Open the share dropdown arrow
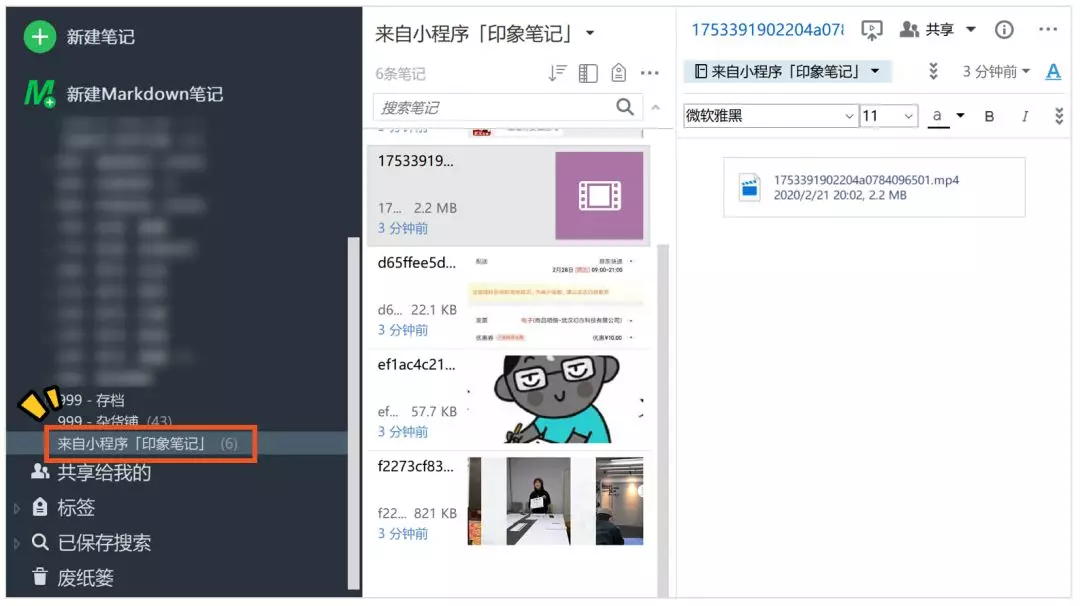Screen dimensions: 1080x606 point(970,30)
